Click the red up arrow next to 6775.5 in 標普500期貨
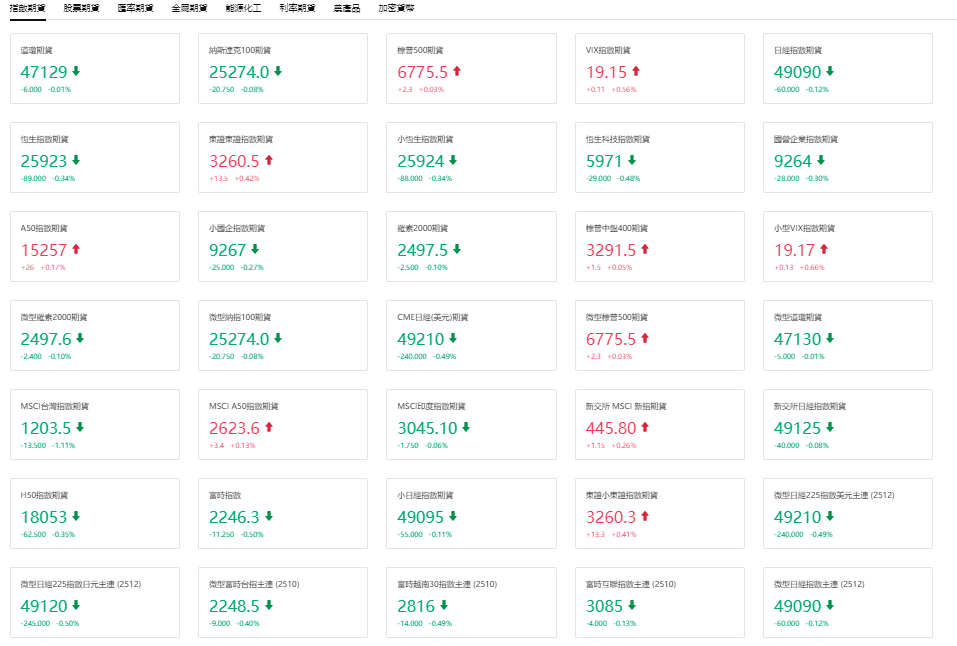This screenshot has width=957, height=646. tap(457, 72)
